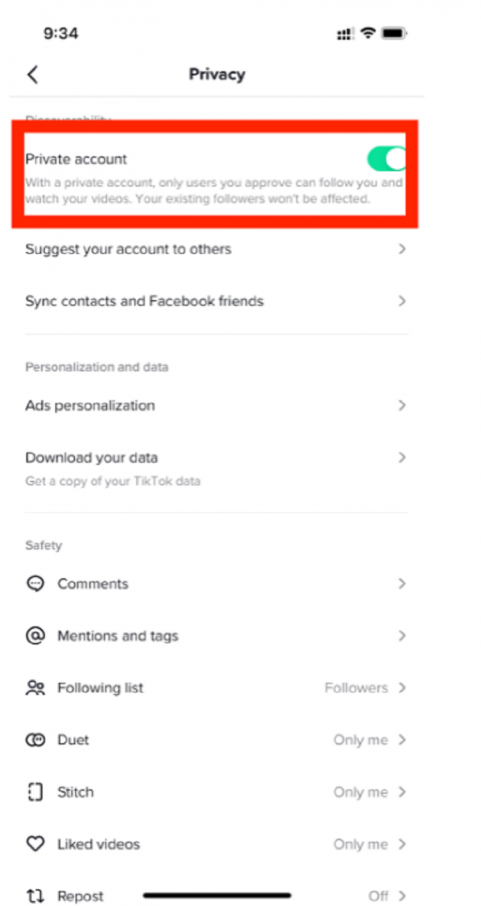This screenshot has height=906, width=481.
Task: Change Stitch setting from Only me
Action: click(x=370, y=792)
